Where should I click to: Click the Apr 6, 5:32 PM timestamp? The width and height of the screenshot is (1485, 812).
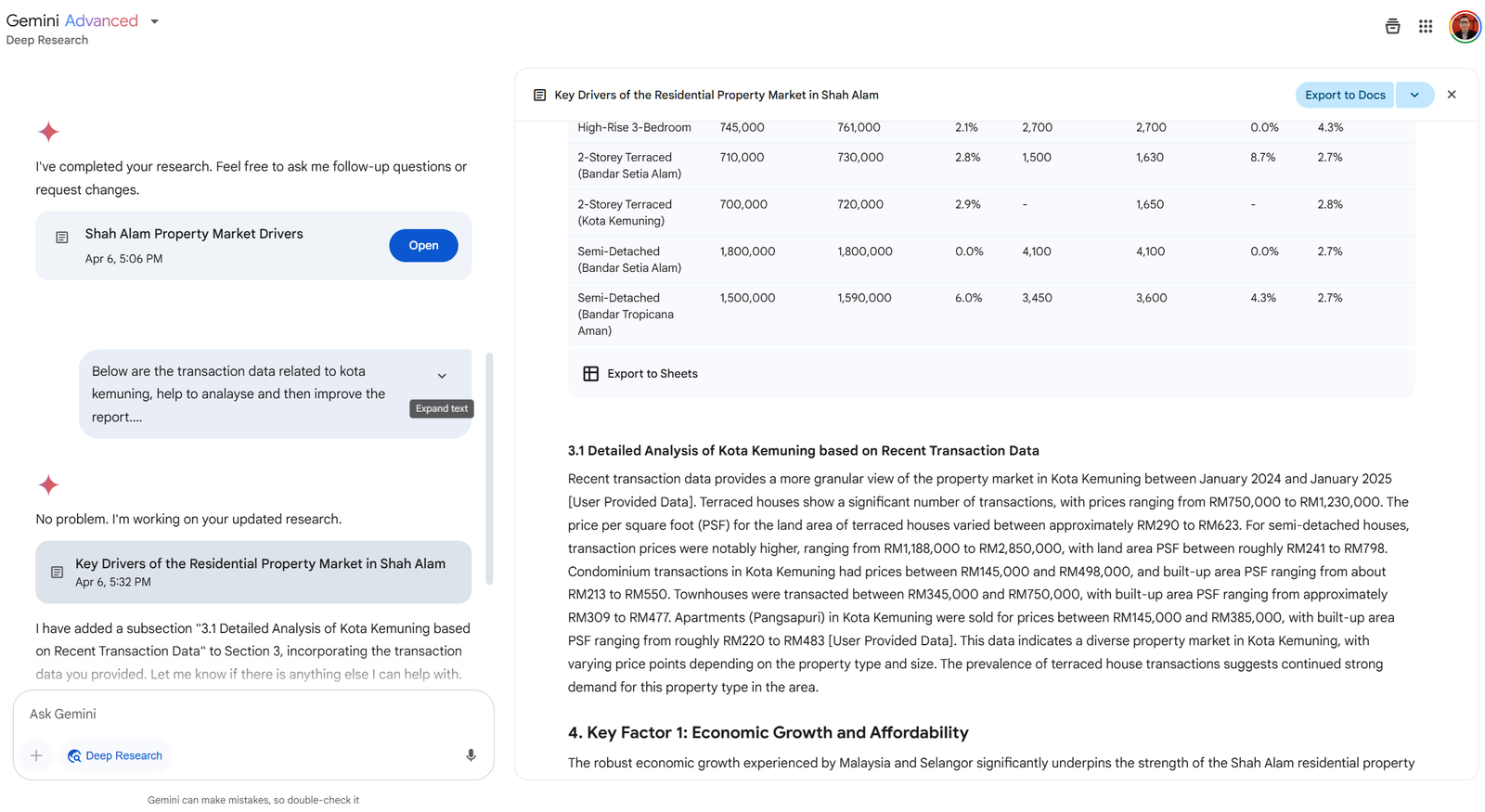coord(113,582)
